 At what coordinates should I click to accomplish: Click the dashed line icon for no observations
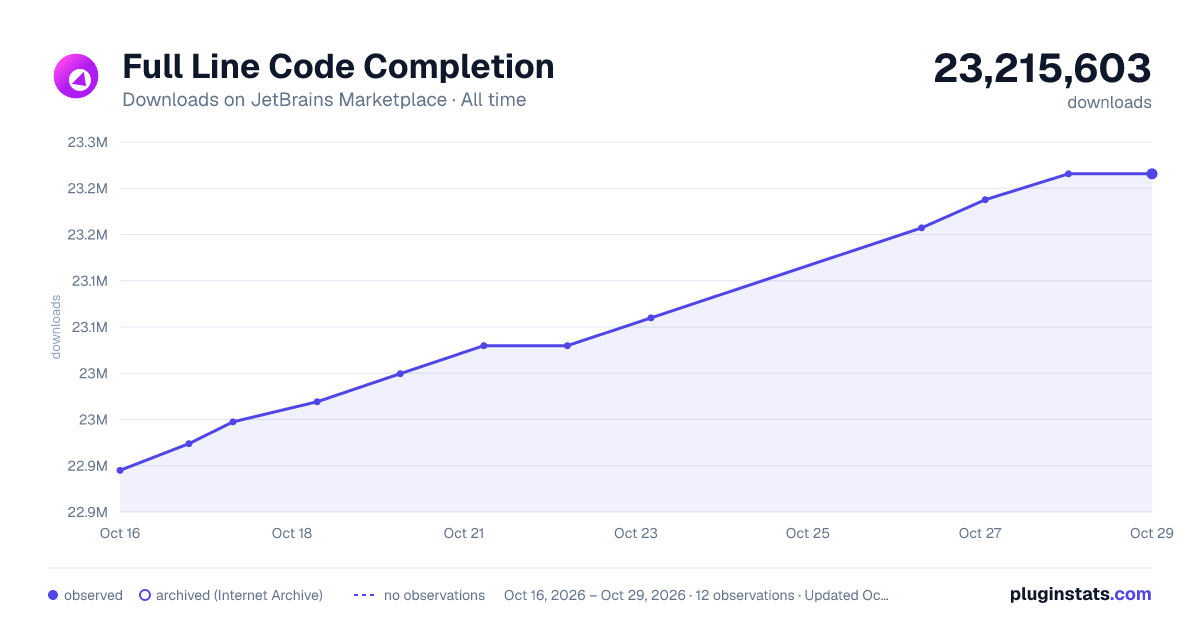[x=364, y=595]
